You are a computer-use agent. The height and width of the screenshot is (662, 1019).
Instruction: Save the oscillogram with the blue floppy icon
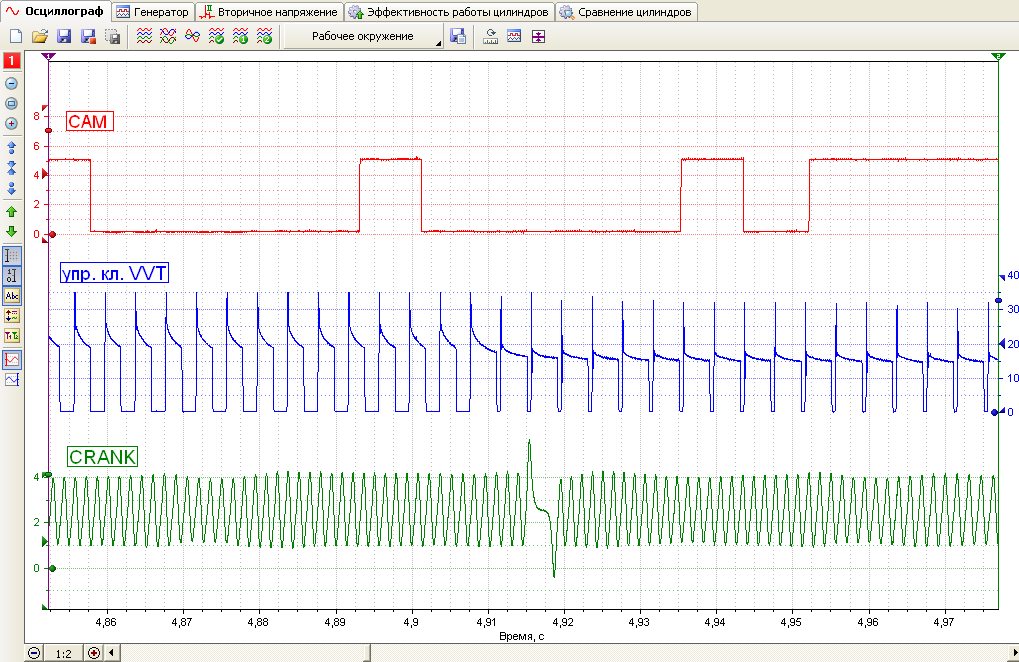(64, 36)
